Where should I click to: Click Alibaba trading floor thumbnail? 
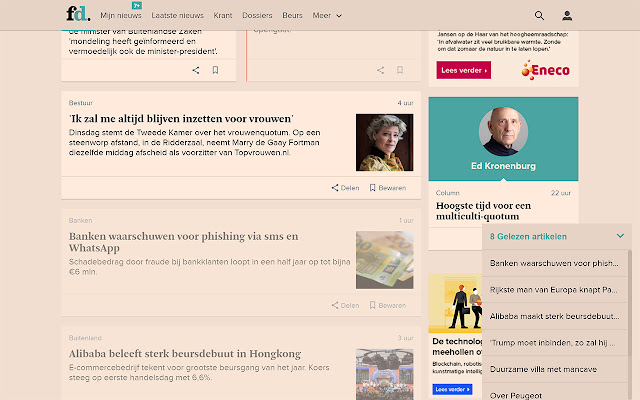(384, 374)
